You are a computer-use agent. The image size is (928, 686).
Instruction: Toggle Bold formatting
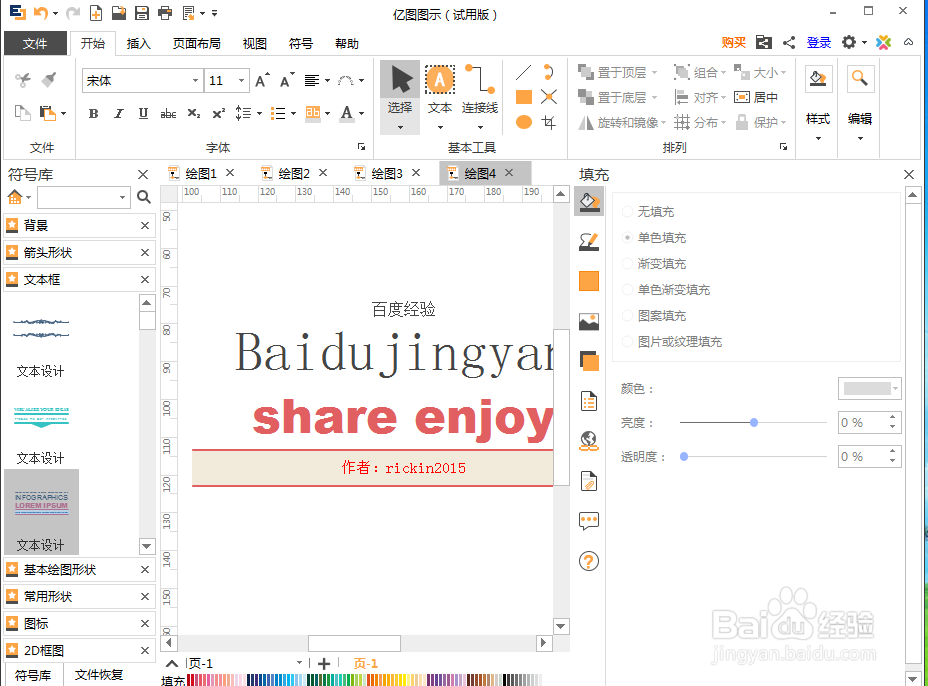pos(94,114)
